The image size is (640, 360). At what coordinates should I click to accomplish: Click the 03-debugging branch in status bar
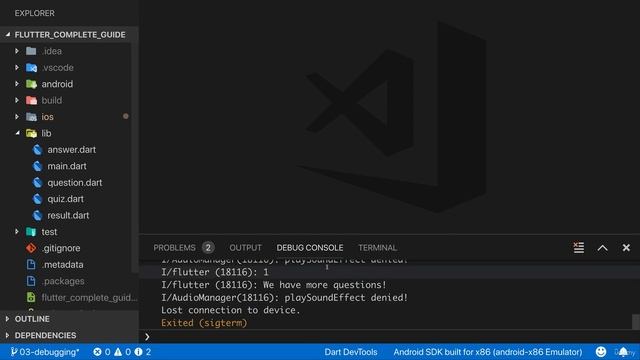[x=45, y=352]
